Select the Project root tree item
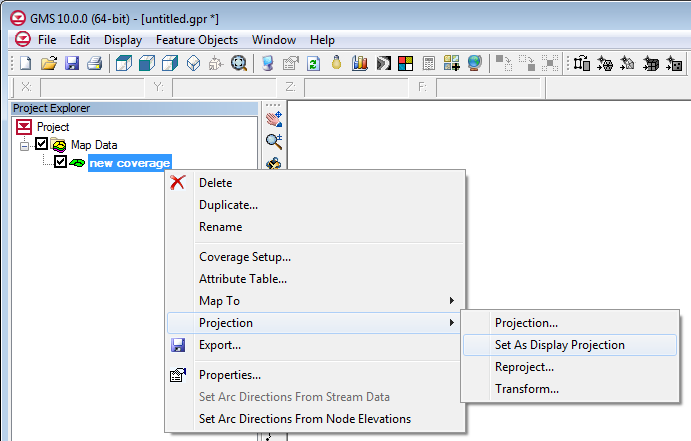Viewport: 691px width, 441px height. (x=53, y=127)
